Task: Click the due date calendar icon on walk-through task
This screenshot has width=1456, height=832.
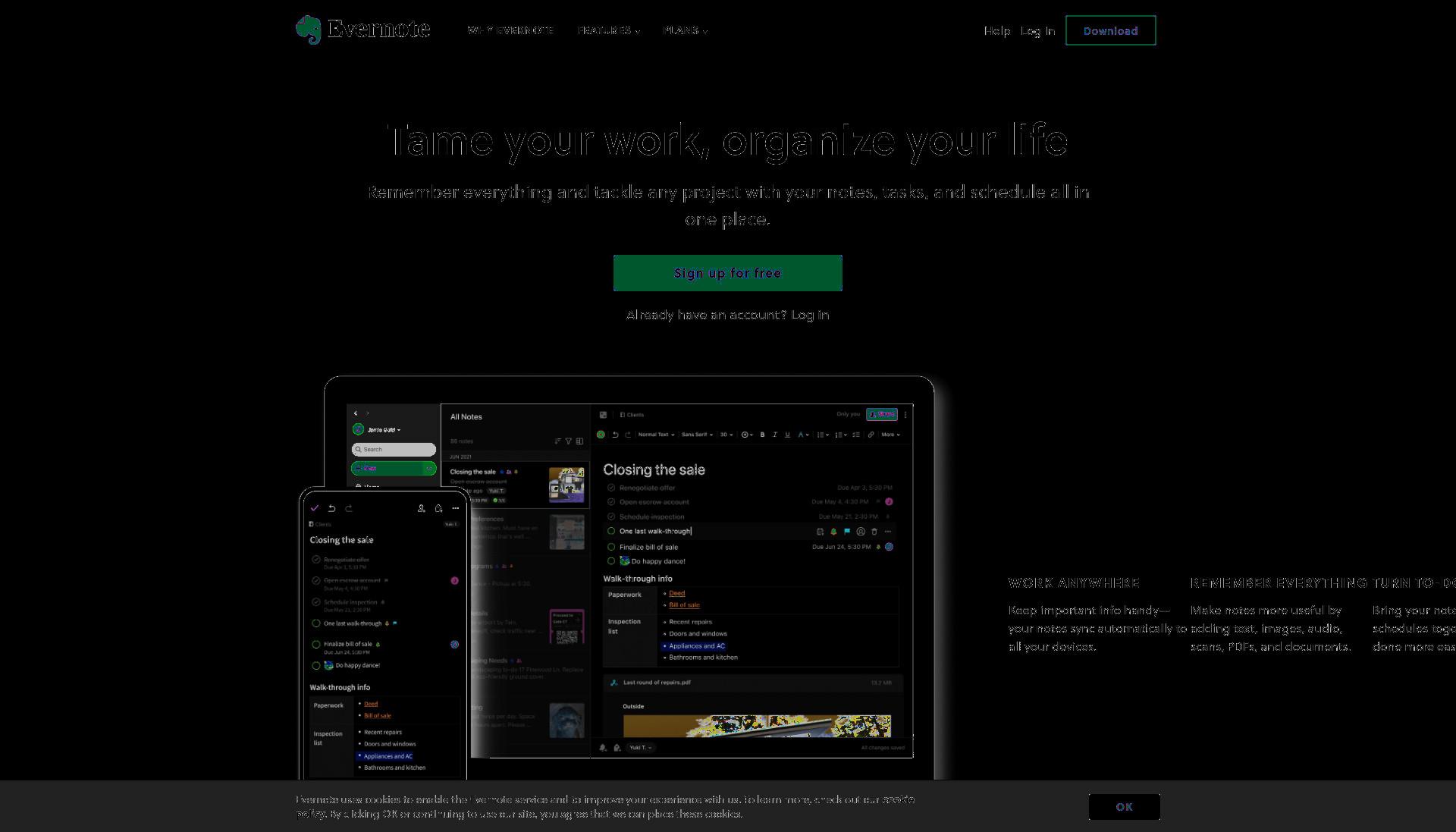Action: point(820,532)
